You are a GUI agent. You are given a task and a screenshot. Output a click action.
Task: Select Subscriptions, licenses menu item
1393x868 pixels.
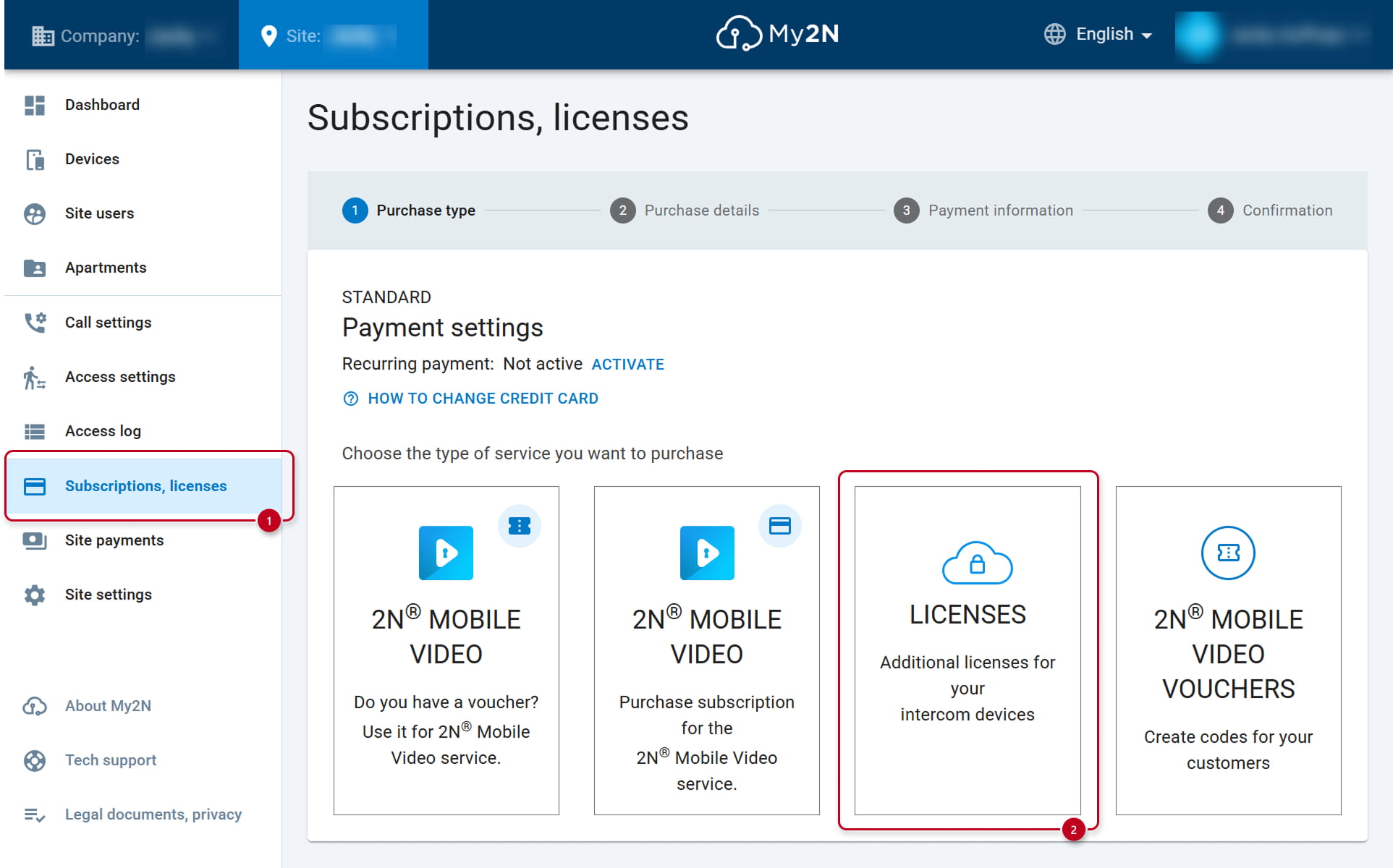[143, 486]
